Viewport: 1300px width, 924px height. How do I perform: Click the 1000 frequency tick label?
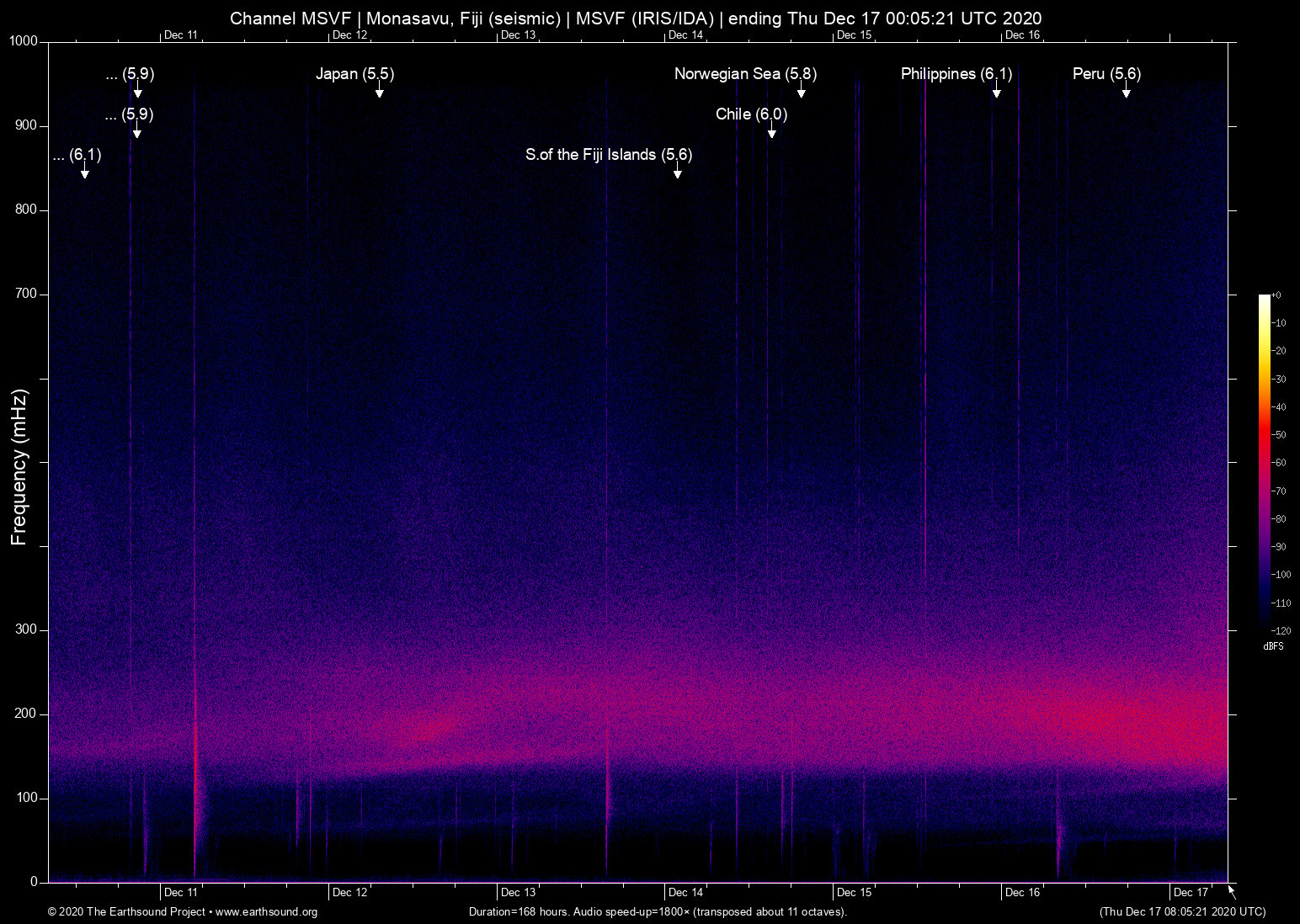[x=23, y=41]
